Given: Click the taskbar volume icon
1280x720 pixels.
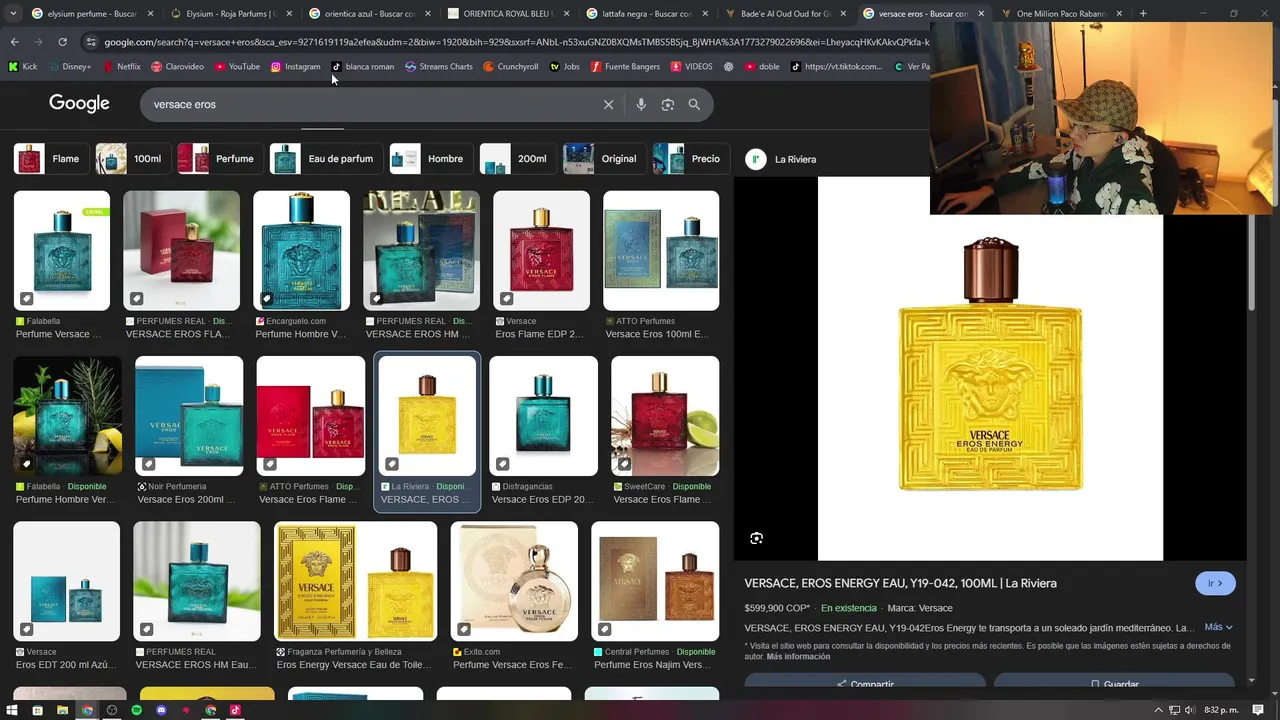Looking at the screenshot, I should [x=1189, y=710].
